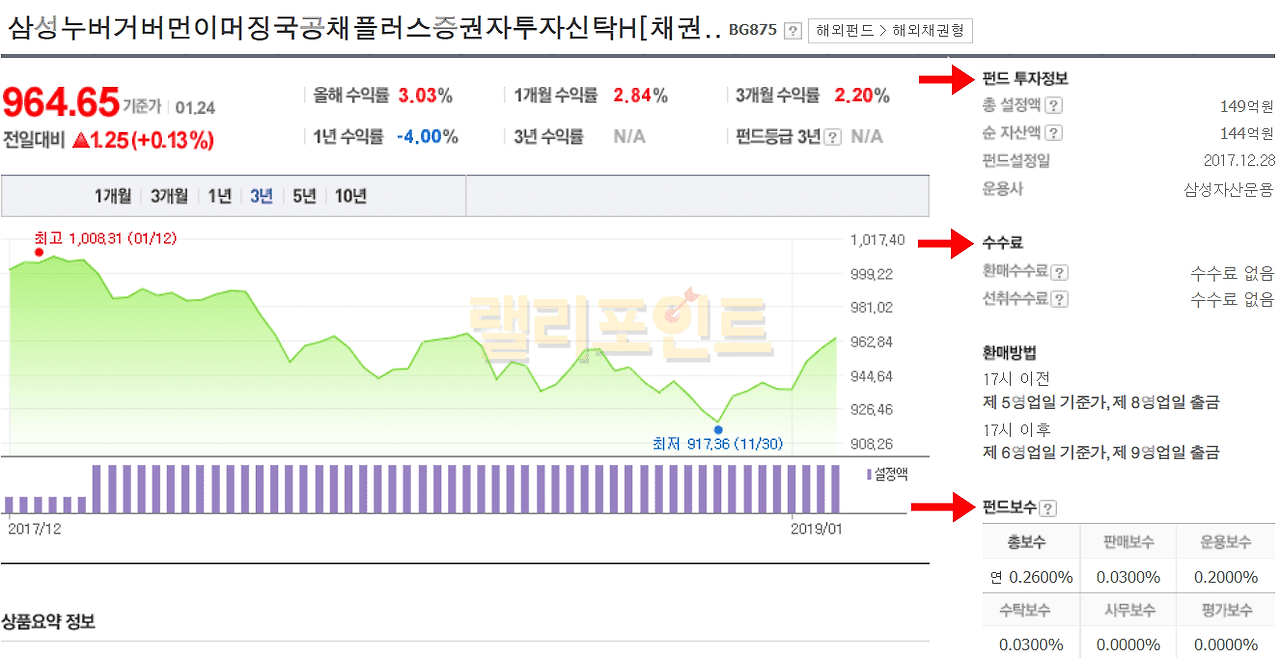The width and height of the screenshot is (1280, 658).
Task: Click the purple 설정액 legend marker
Action: (869, 474)
